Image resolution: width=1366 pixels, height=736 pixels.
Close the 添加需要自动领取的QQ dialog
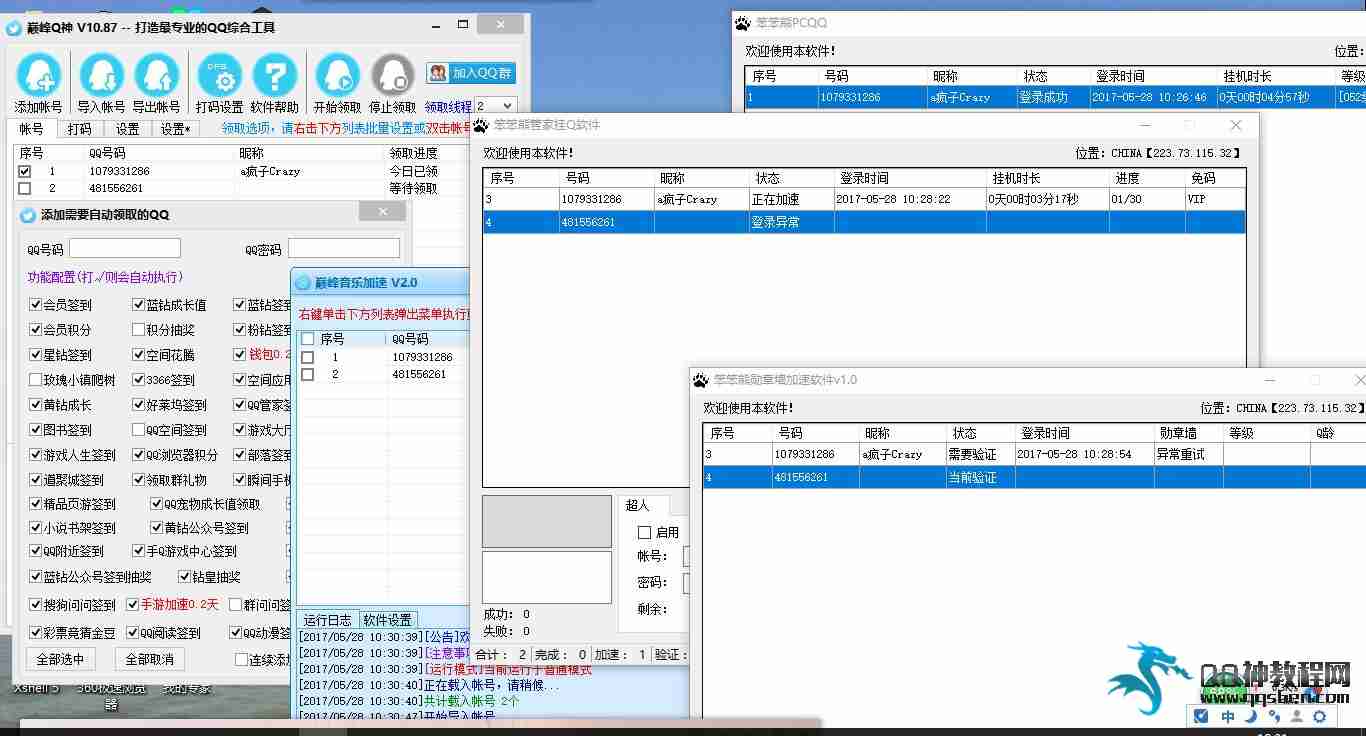pos(382,212)
